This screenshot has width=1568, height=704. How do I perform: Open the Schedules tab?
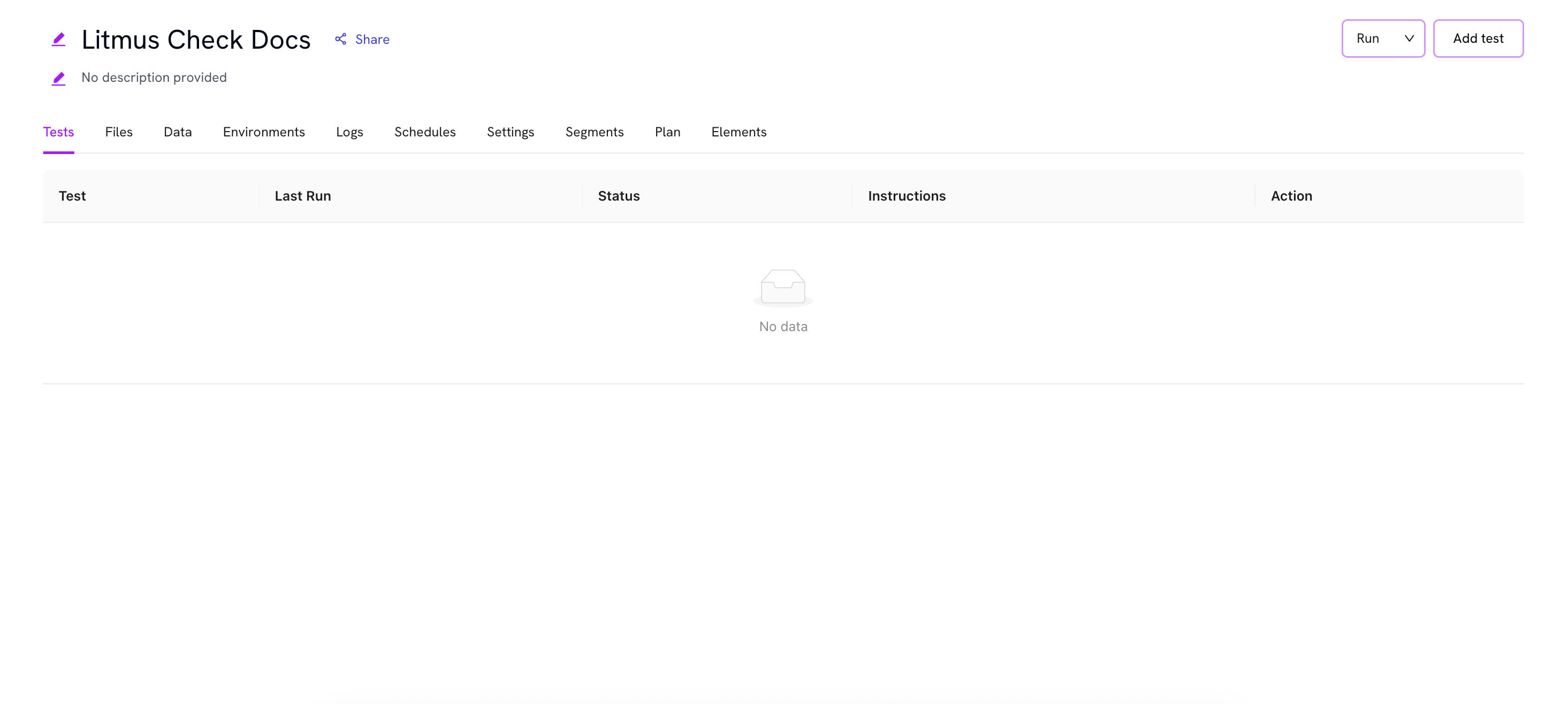[x=425, y=132]
